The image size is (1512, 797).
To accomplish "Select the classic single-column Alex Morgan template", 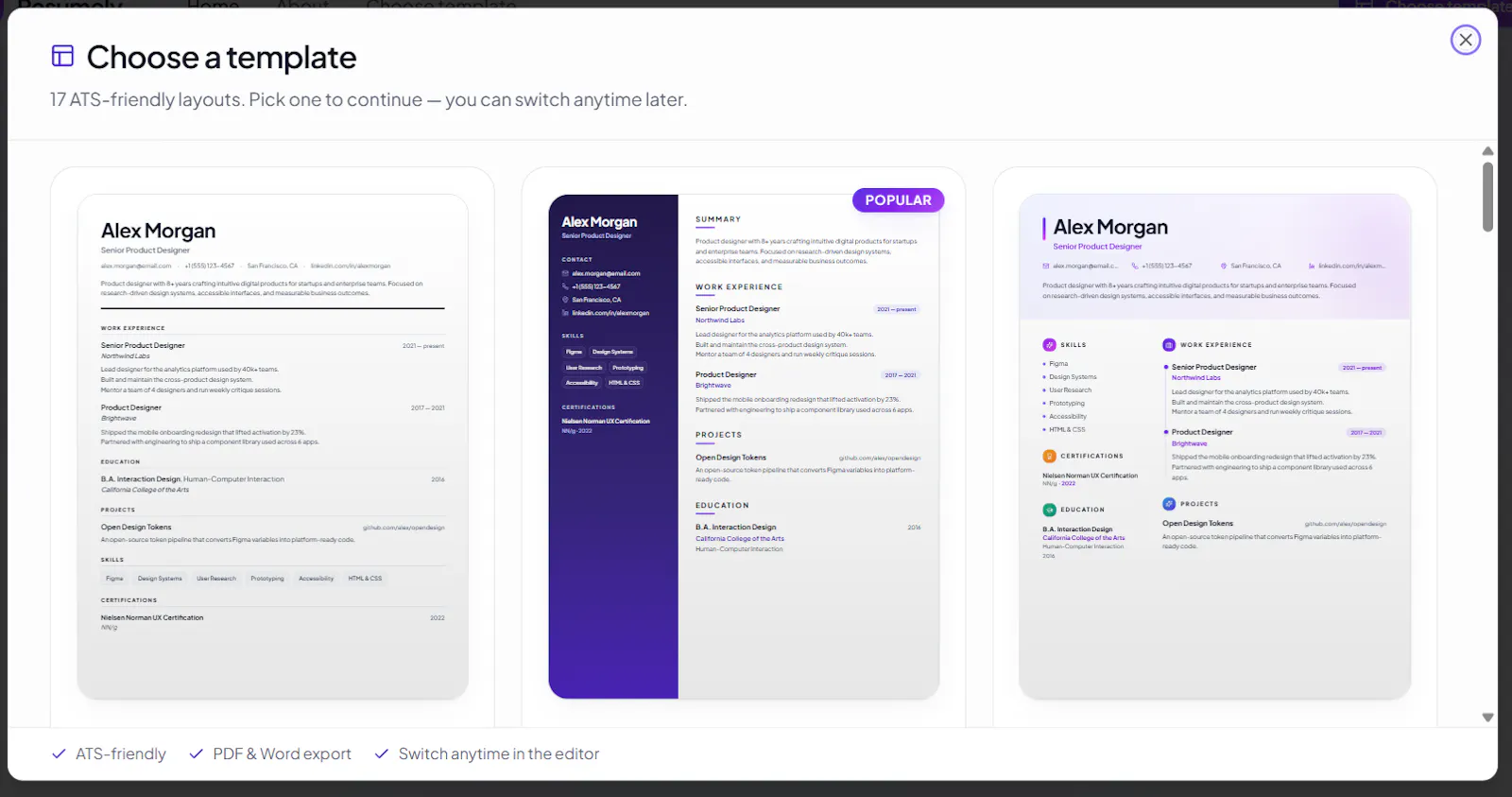I will click(272, 446).
